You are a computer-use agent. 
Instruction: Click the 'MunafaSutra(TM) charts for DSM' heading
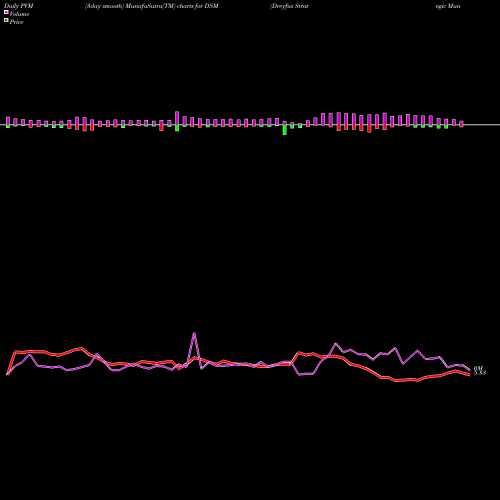pos(172,6)
